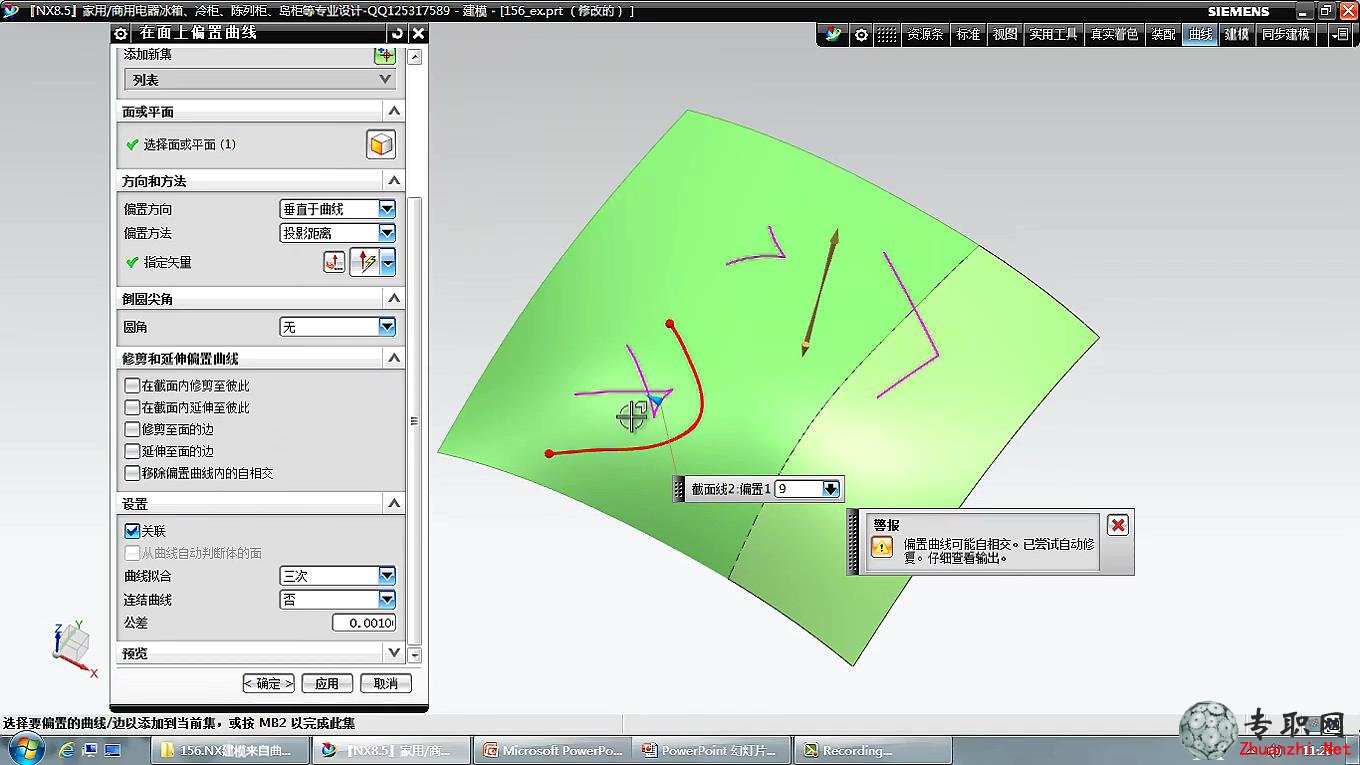Collapse the 倒圆尖角 section
1360x765 pixels.
(393, 298)
